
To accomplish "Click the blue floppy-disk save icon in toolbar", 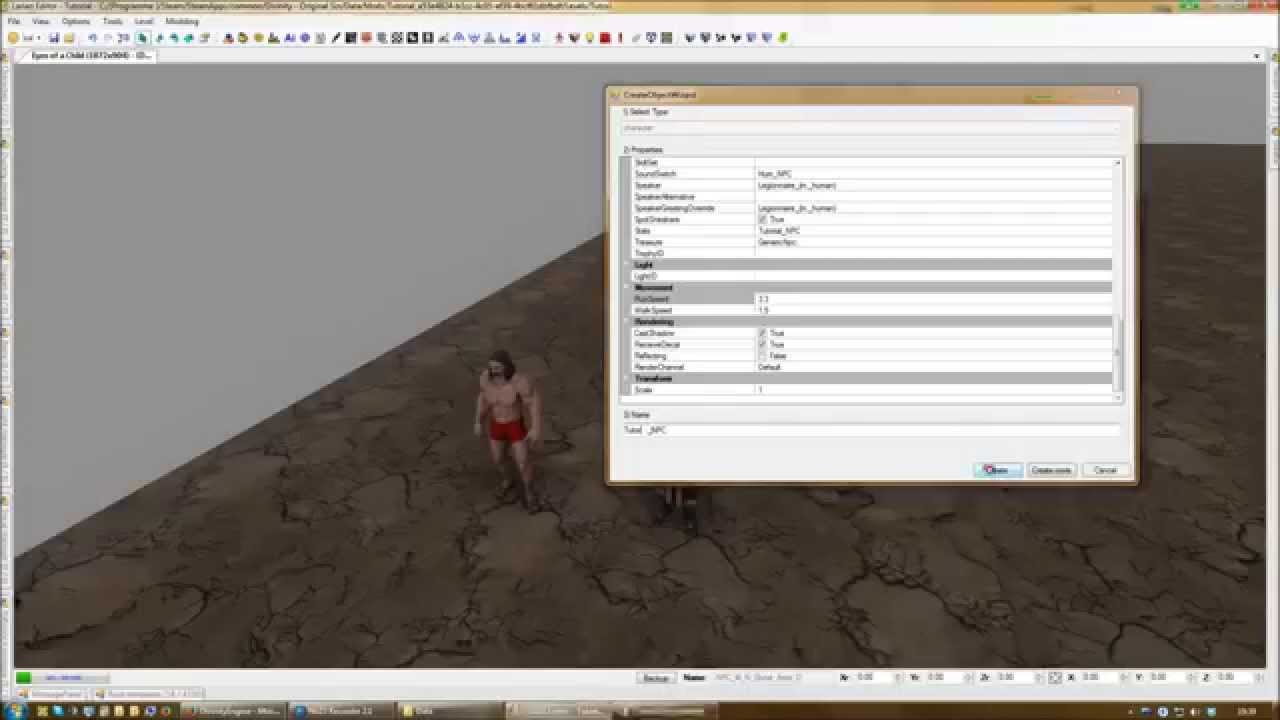I will tap(54, 38).
